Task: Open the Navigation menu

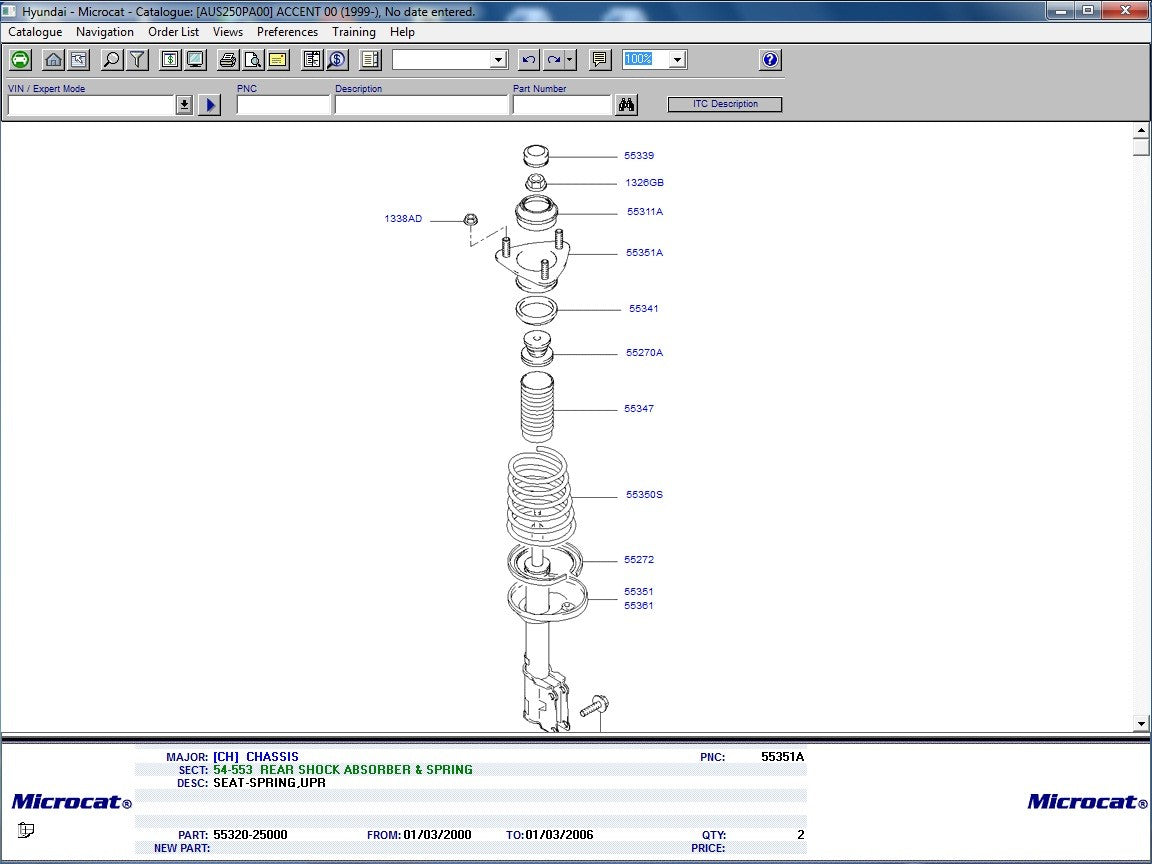Action: [x=105, y=32]
